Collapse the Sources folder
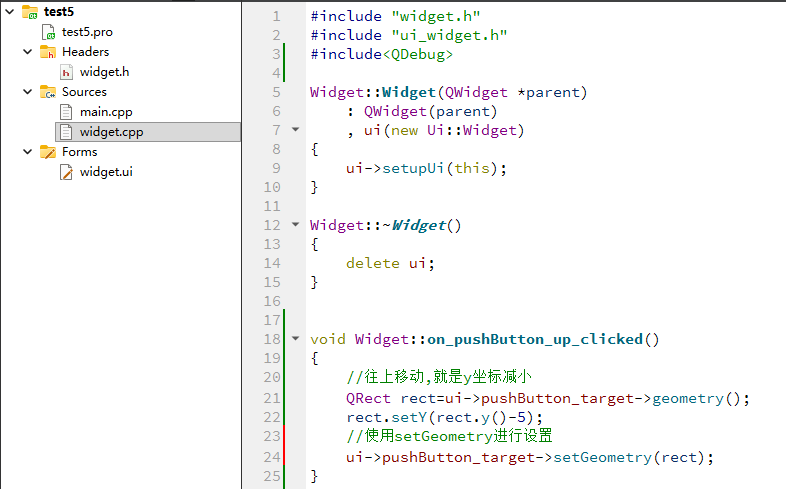Viewport: 786px width, 489px height. (28, 92)
